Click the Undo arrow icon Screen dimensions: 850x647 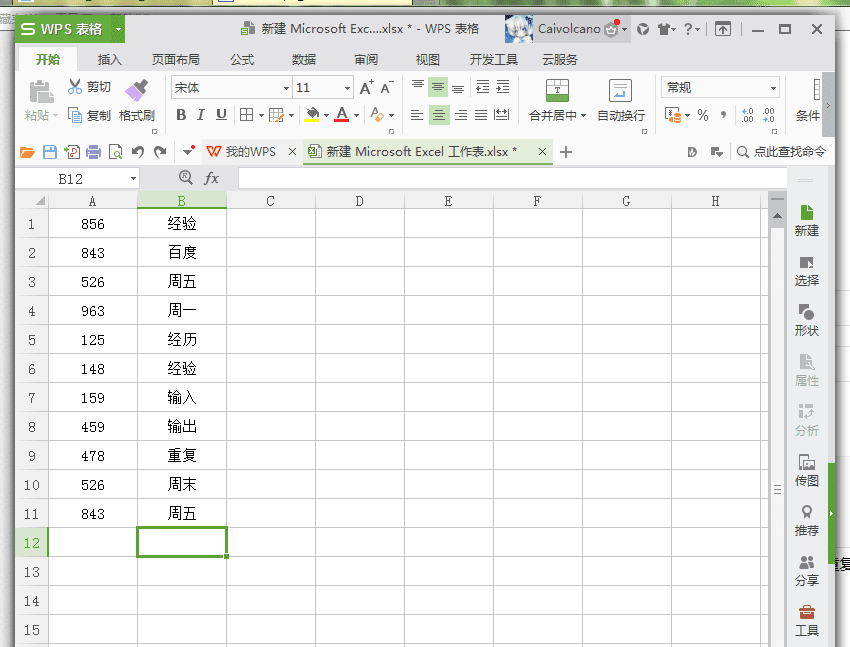click(x=138, y=152)
